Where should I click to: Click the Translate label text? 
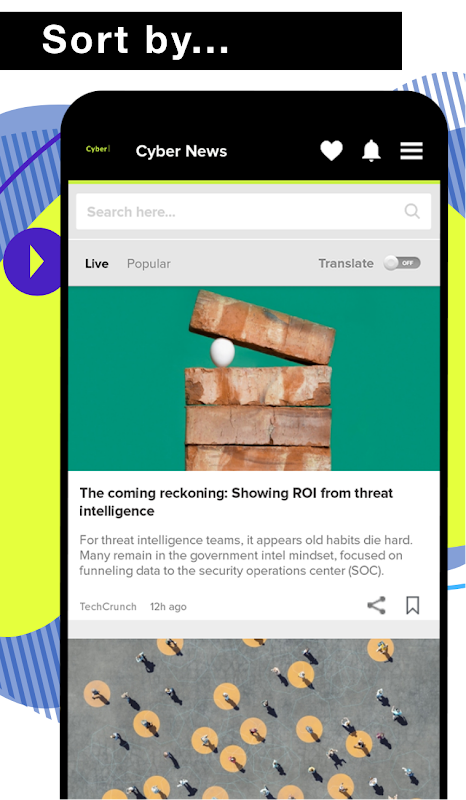click(x=346, y=263)
